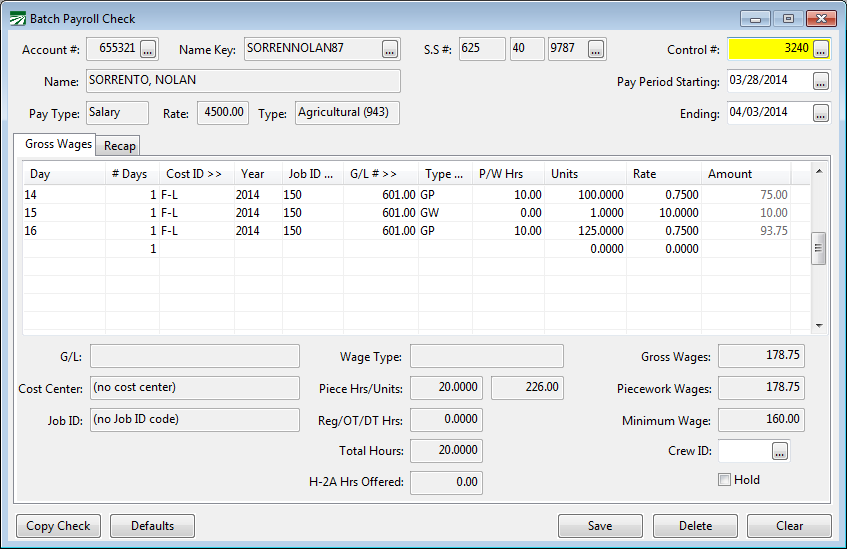Click the Job ID field below grid
The height and width of the screenshot is (549, 847).
(x=194, y=419)
